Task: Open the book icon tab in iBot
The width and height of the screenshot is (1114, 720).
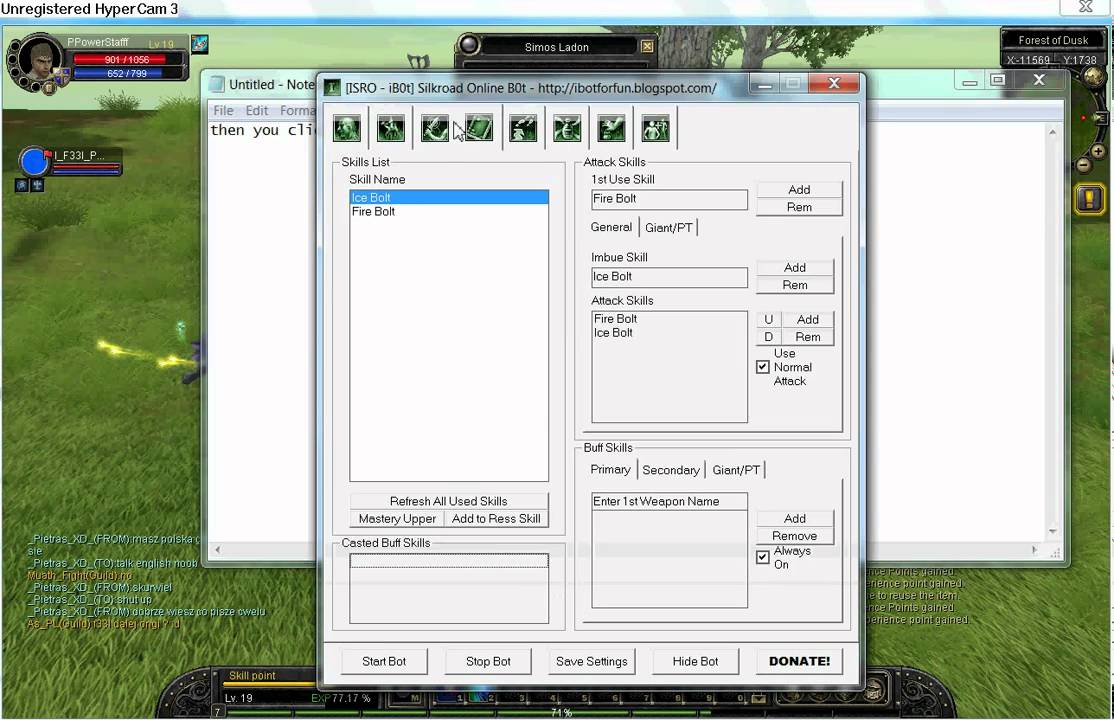Action: (480, 129)
